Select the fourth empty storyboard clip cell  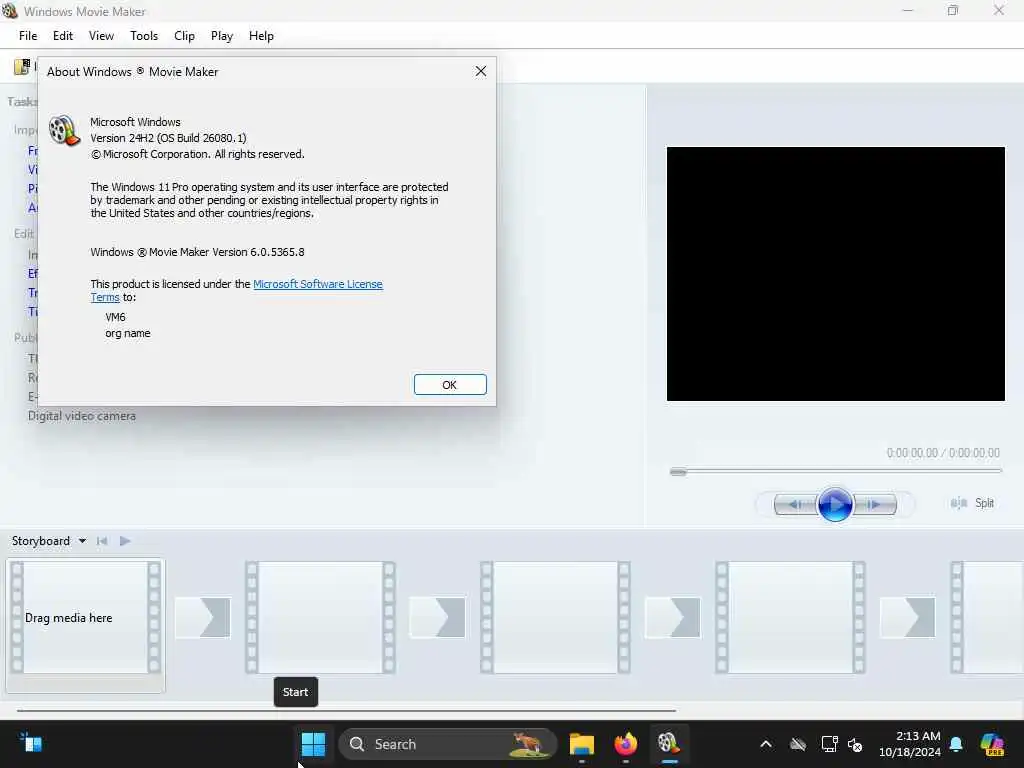click(x=790, y=617)
